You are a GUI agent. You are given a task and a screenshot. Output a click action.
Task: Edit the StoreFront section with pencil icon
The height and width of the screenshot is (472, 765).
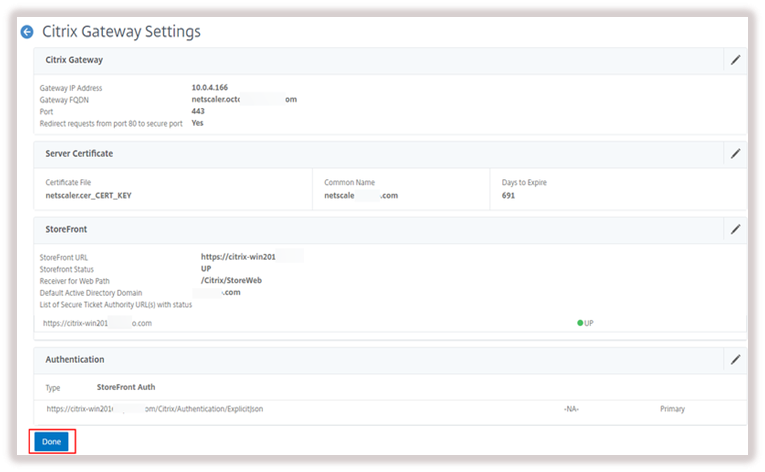point(735,229)
